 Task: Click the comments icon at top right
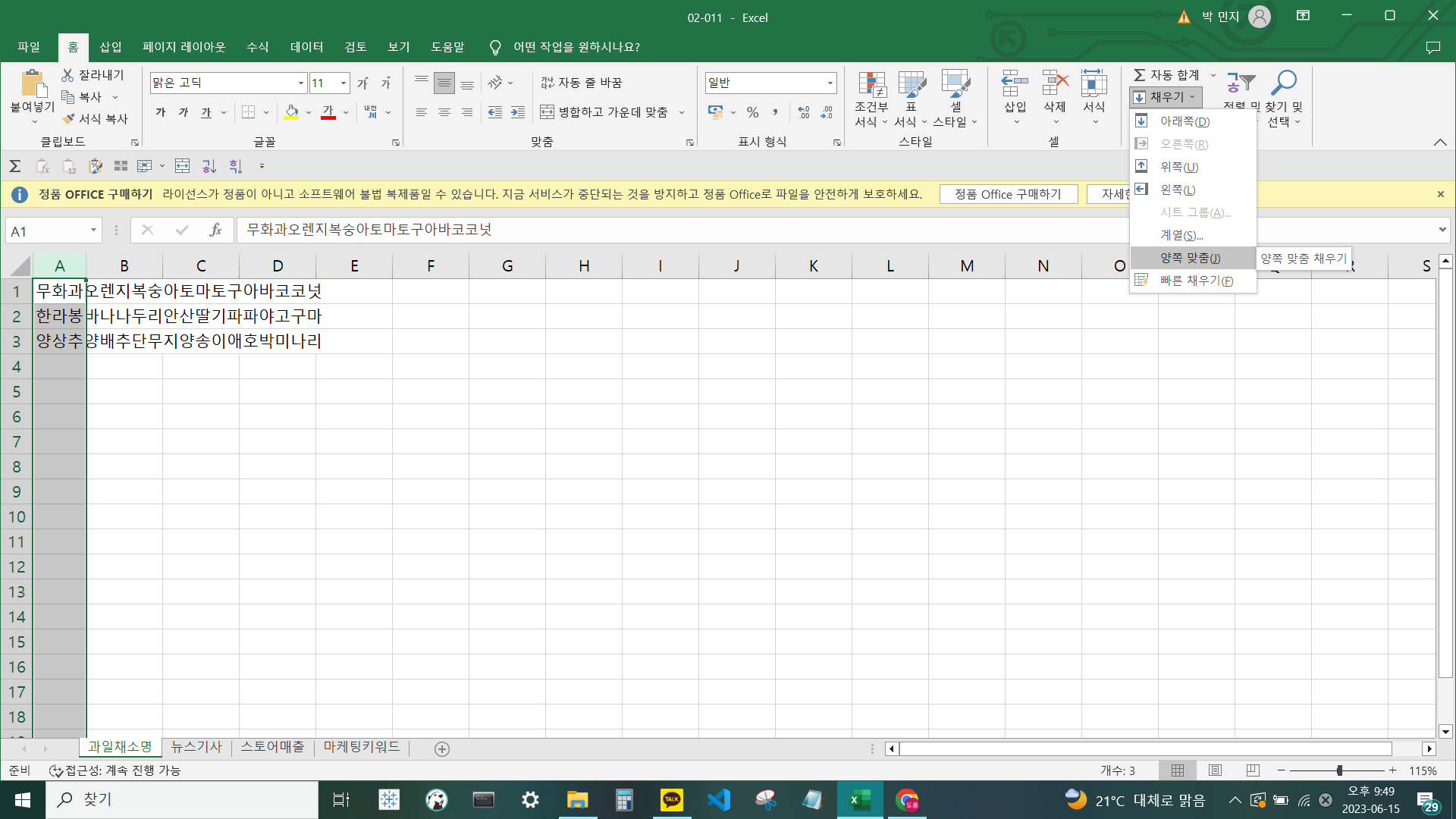point(1432,47)
